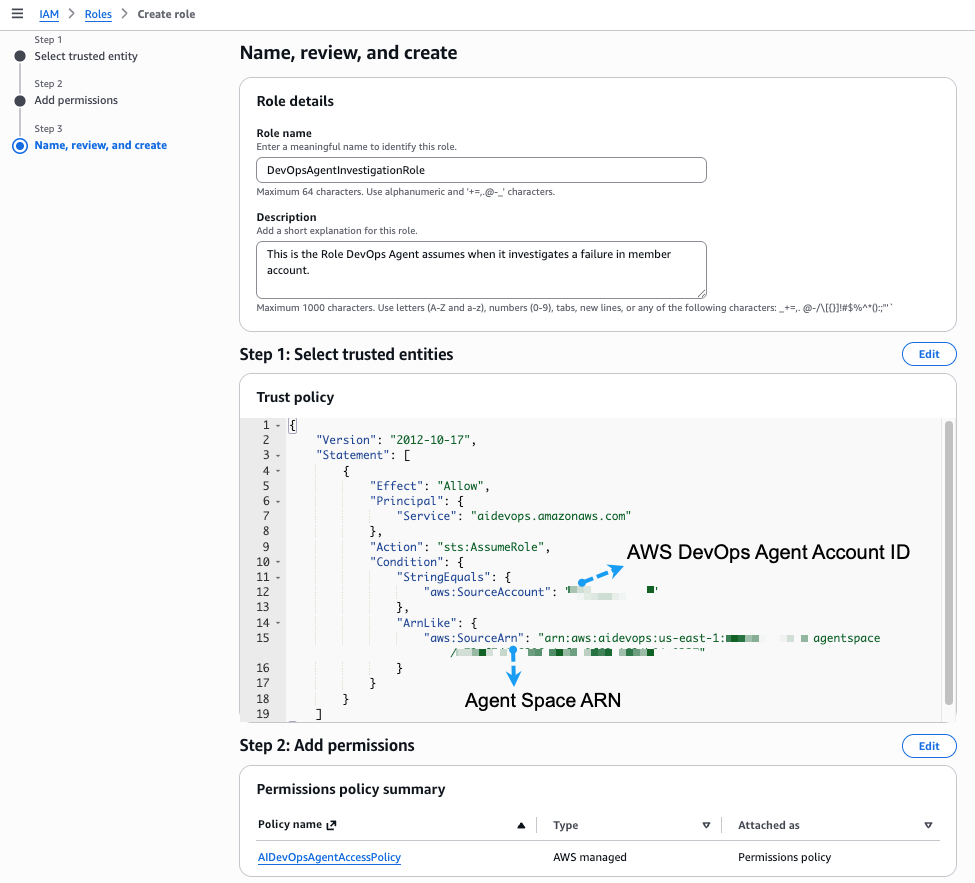Click the "Version" key in trust policy
Screen dimensions: 975x883
point(346,440)
